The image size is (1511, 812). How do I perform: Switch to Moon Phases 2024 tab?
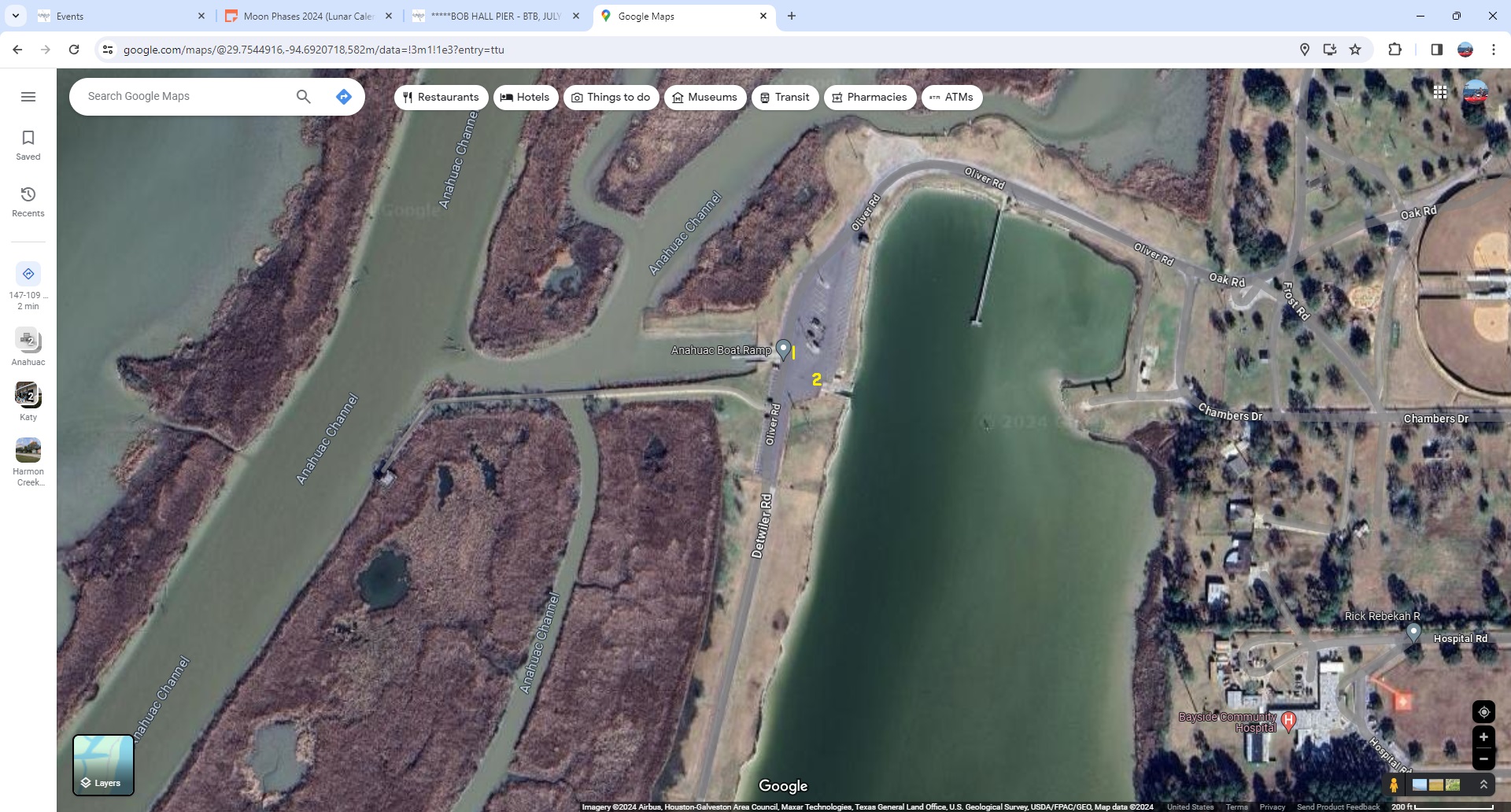308,16
